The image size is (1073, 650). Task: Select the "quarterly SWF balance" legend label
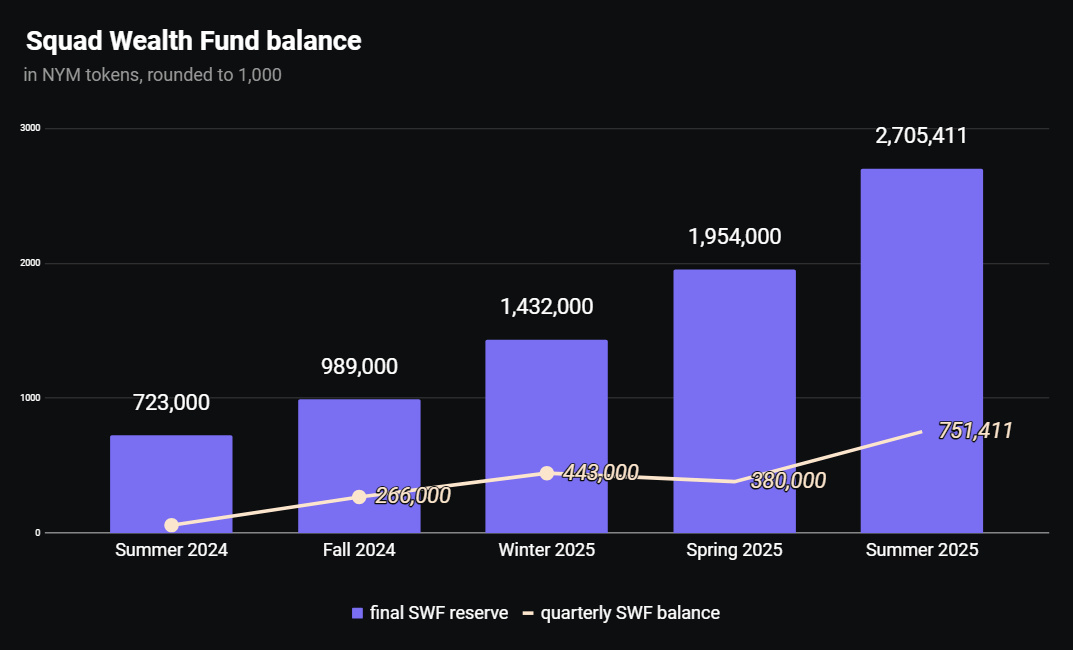[630, 613]
